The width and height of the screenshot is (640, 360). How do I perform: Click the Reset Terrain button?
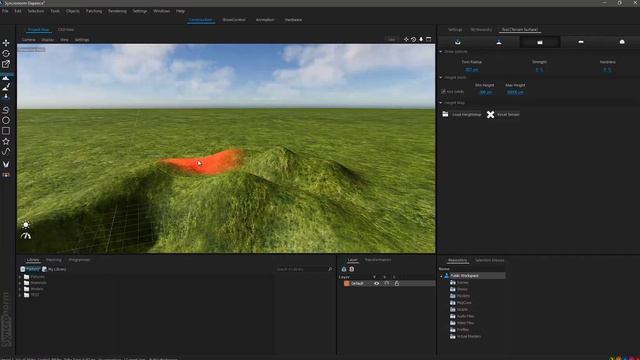[503, 114]
